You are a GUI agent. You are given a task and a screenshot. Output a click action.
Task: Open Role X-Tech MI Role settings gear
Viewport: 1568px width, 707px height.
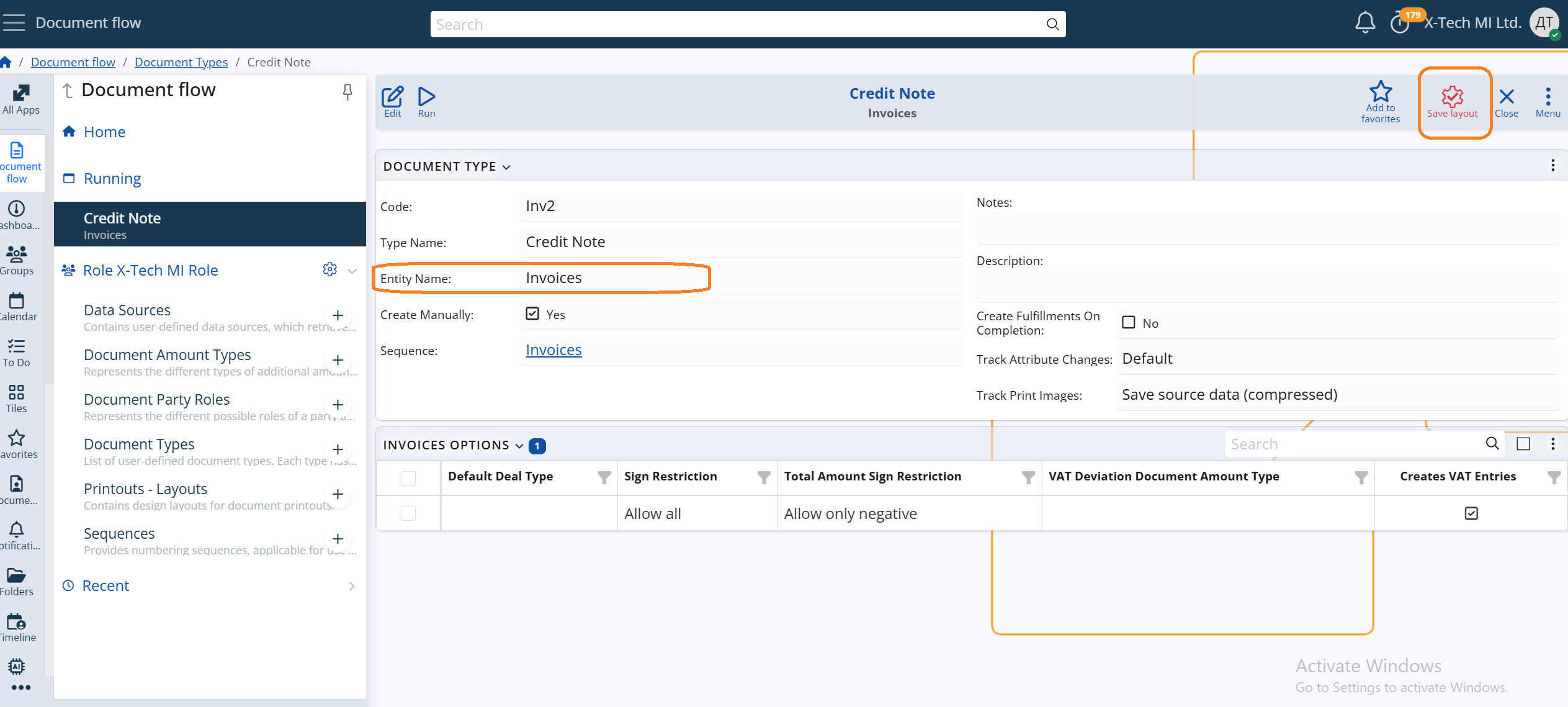329,269
